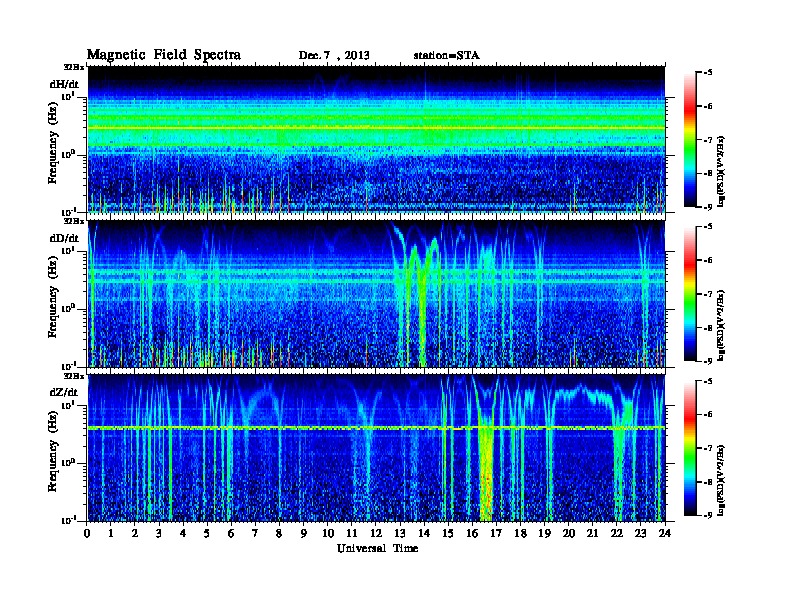Click the '-7' tick on the dZ/dt color scale
792x612 pixels.
(708, 448)
